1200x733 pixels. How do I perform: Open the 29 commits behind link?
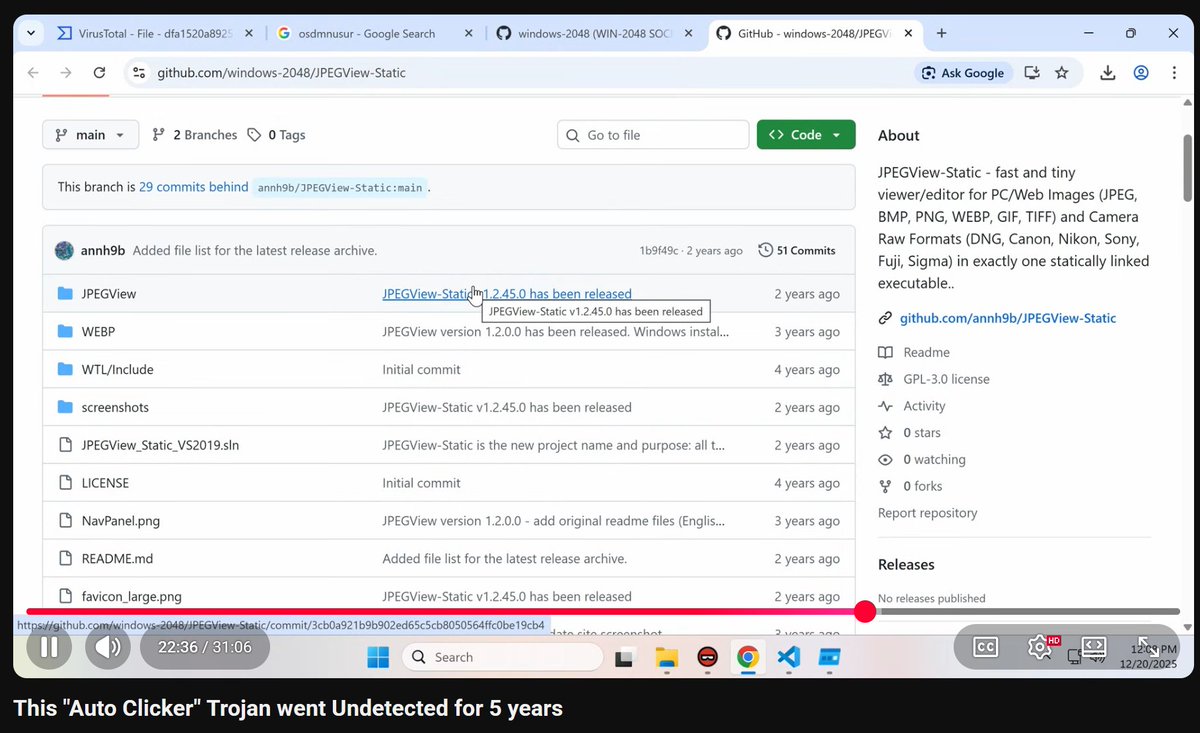(x=194, y=187)
